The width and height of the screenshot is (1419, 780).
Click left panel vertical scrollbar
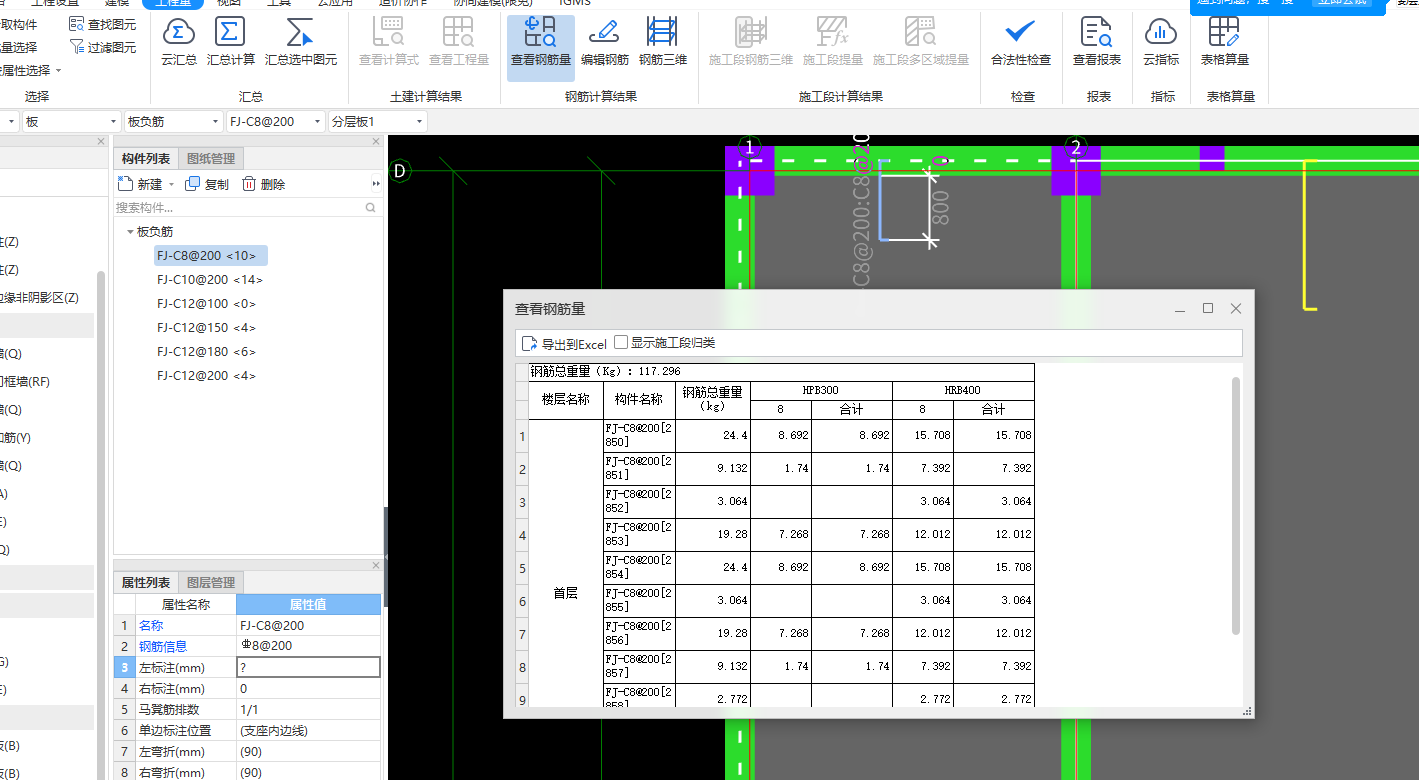(100, 520)
